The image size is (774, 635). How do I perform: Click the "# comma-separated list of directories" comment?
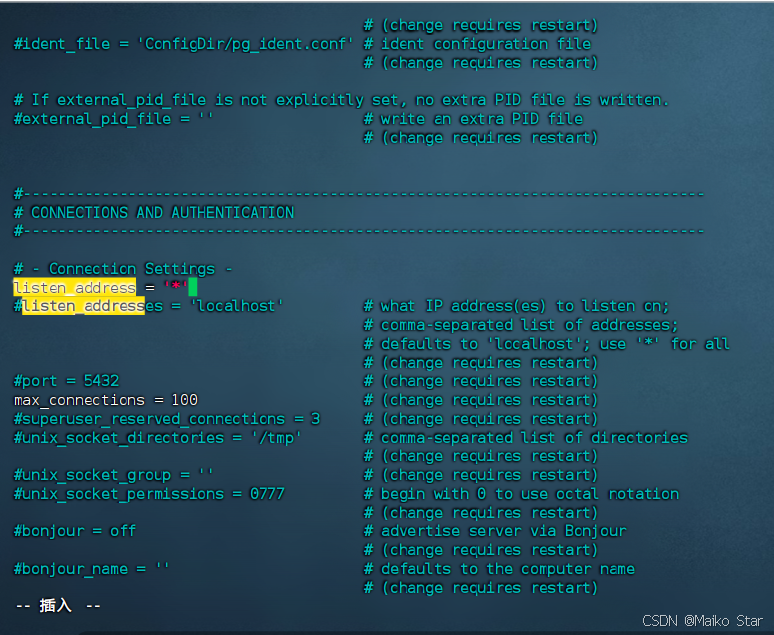[x=526, y=438]
